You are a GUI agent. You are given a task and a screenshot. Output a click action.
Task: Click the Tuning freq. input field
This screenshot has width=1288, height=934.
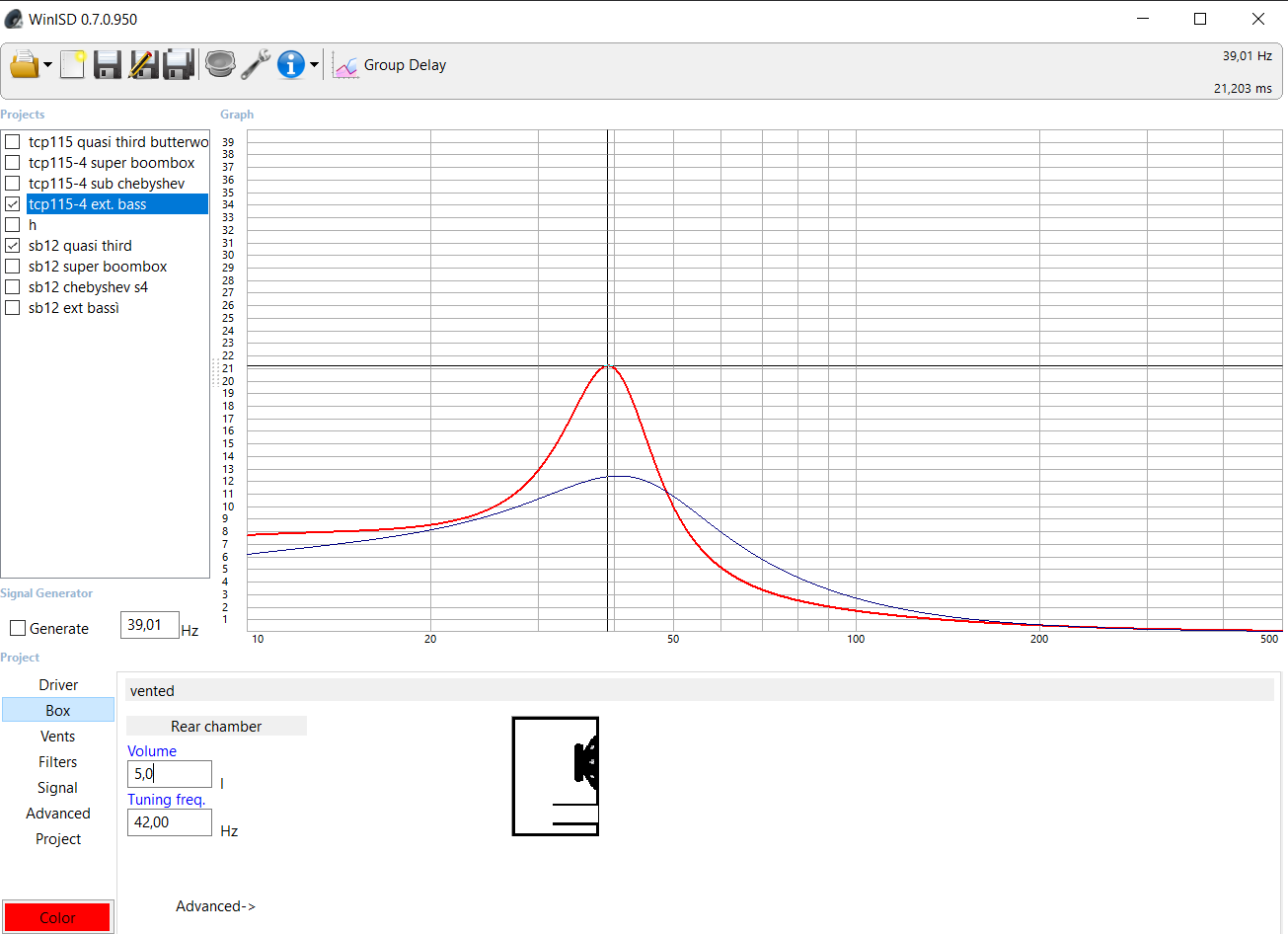(x=170, y=822)
